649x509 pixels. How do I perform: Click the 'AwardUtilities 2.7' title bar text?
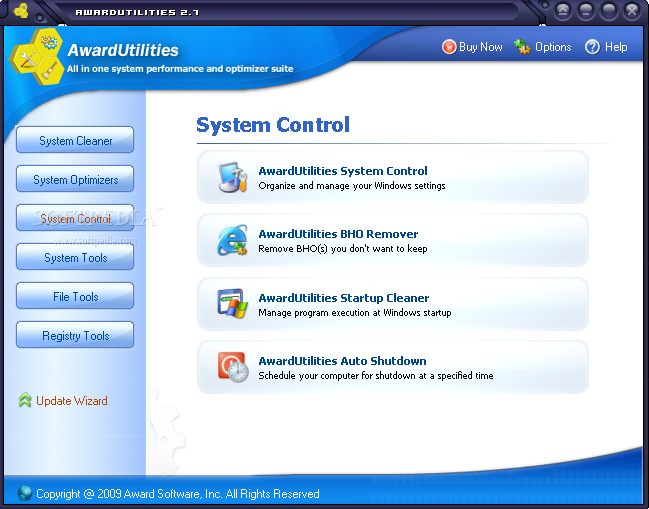click(x=137, y=12)
